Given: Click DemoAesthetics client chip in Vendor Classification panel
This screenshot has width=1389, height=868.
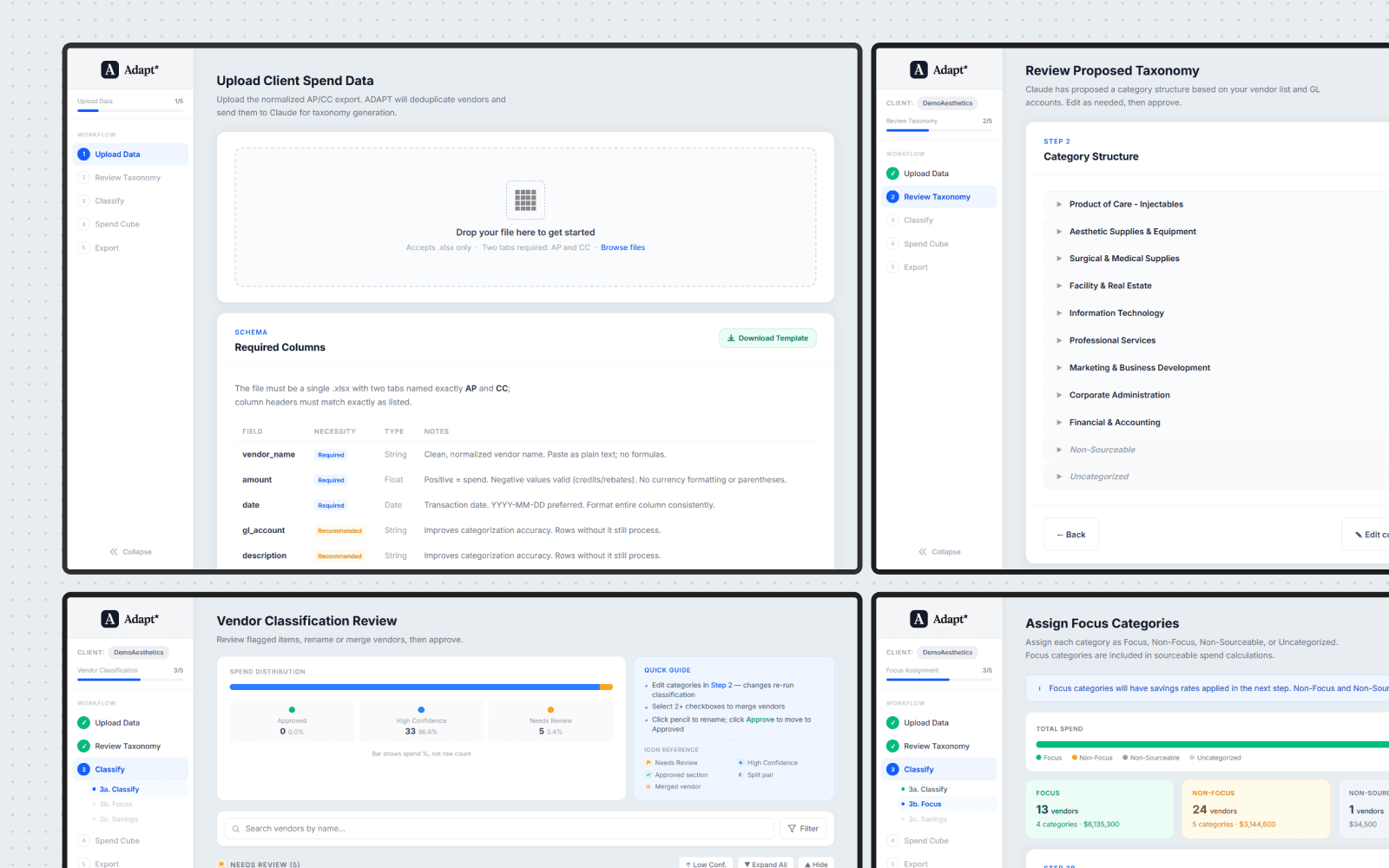Looking at the screenshot, I should [x=139, y=653].
